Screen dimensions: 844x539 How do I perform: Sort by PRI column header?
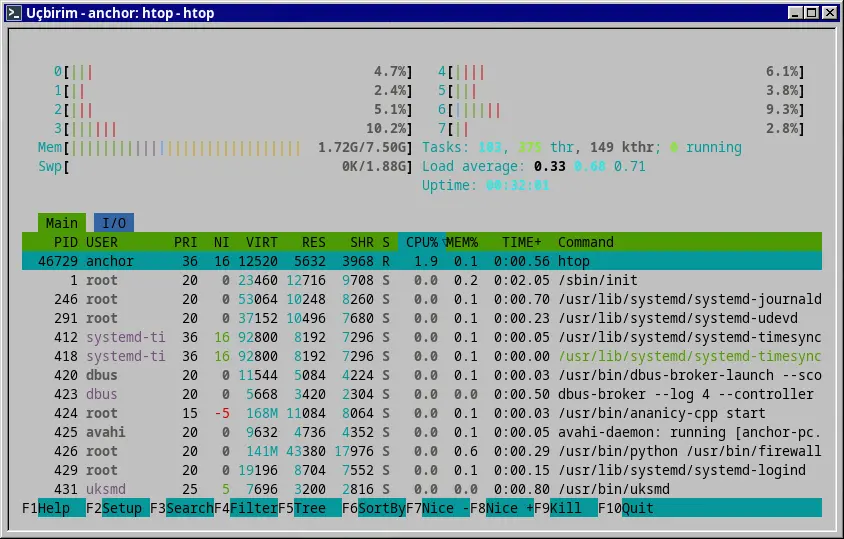click(186, 242)
